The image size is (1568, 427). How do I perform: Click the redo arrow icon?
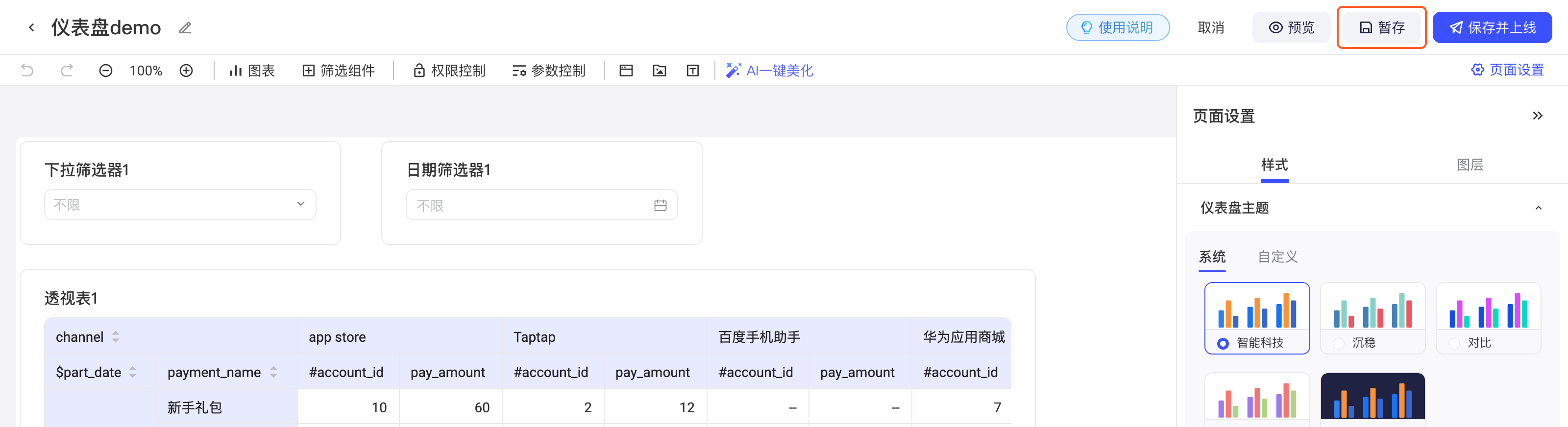pyautogui.click(x=66, y=71)
